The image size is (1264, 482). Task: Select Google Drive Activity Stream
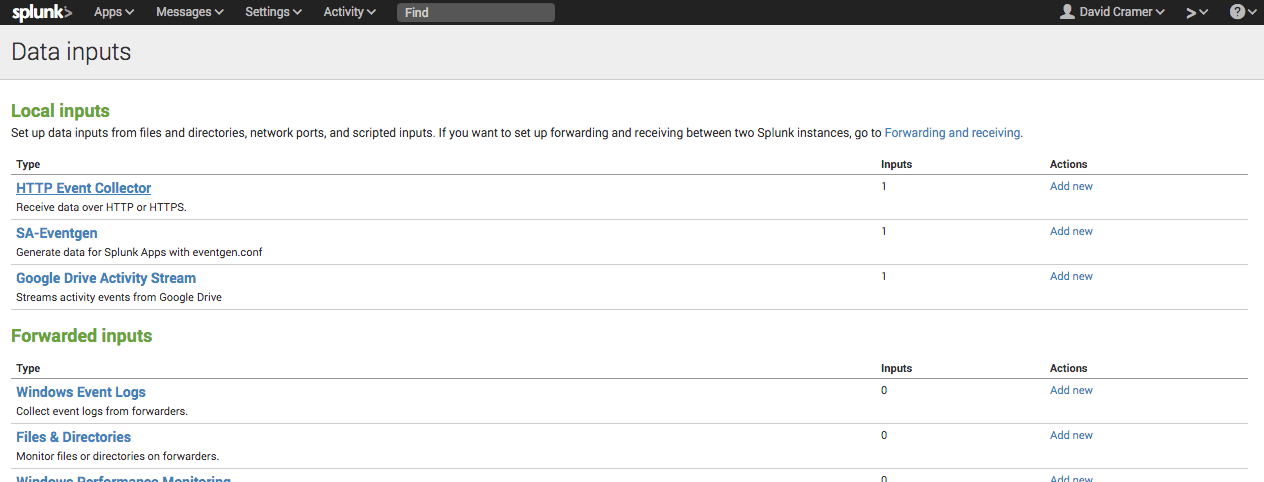[x=106, y=278]
